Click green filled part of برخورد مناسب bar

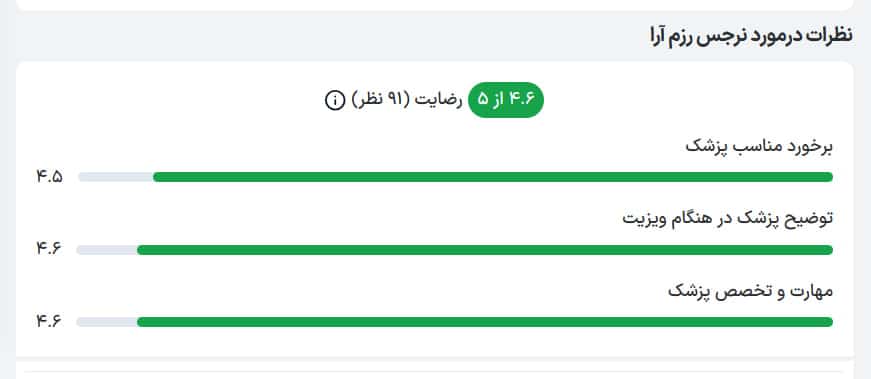coord(493,177)
